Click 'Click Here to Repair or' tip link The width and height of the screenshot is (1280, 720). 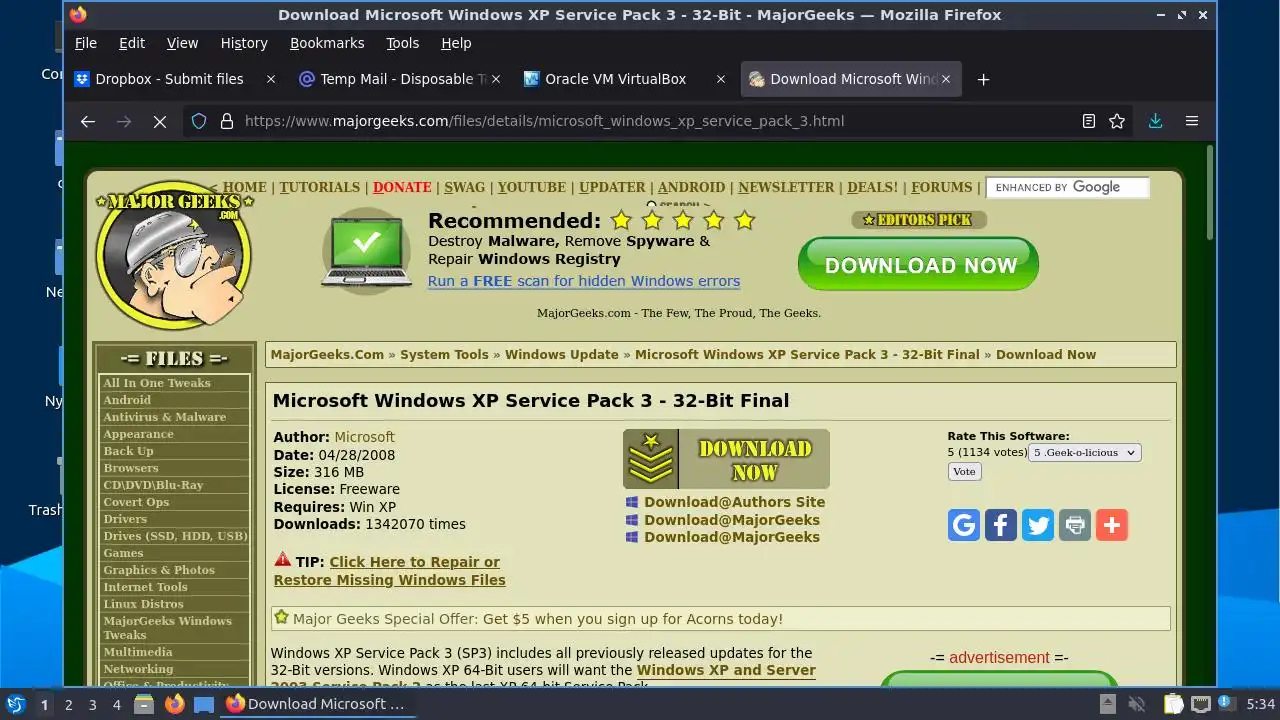(x=414, y=562)
